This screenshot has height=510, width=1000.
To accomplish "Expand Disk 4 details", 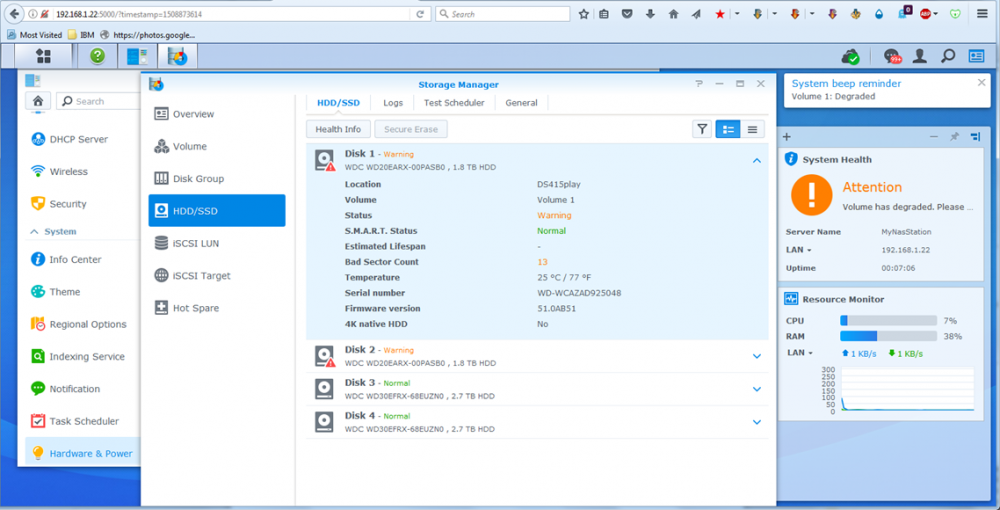I will click(x=757, y=422).
